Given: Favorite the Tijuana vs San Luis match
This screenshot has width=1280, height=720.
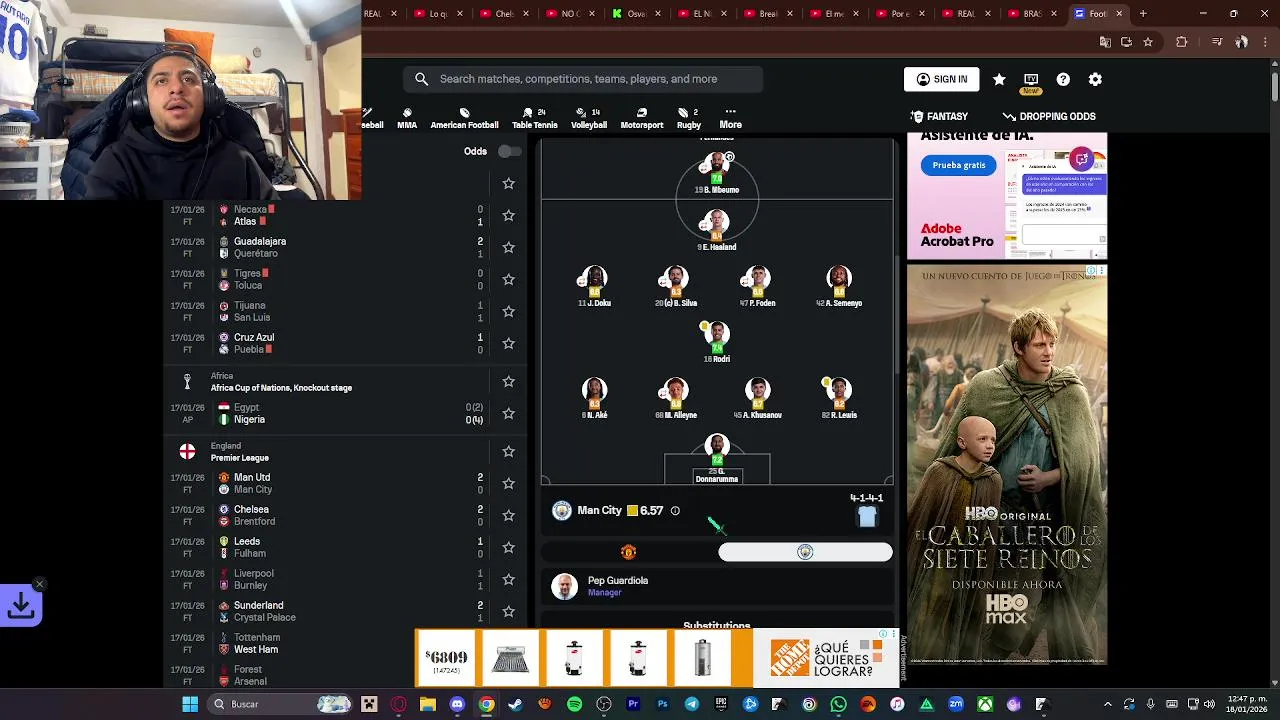Looking at the screenshot, I should tap(508, 312).
